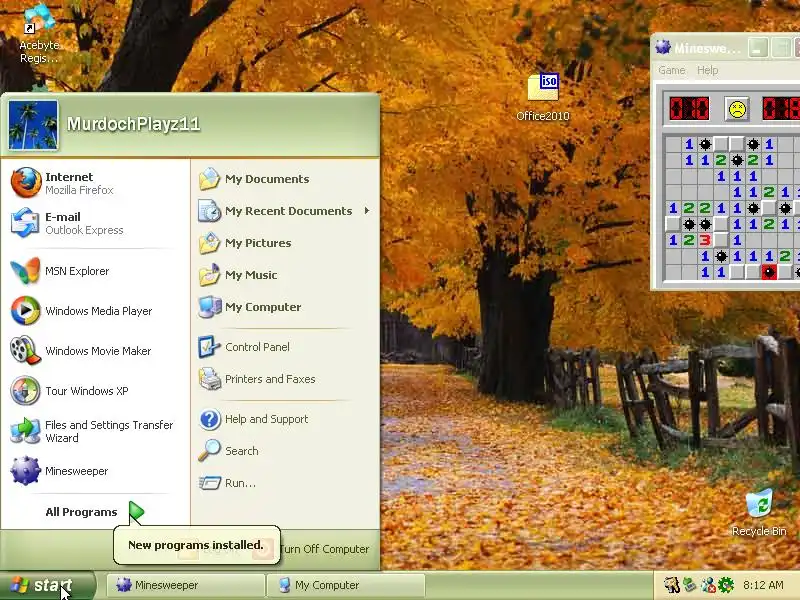Switch to My Computer taskbar button

click(346, 585)
